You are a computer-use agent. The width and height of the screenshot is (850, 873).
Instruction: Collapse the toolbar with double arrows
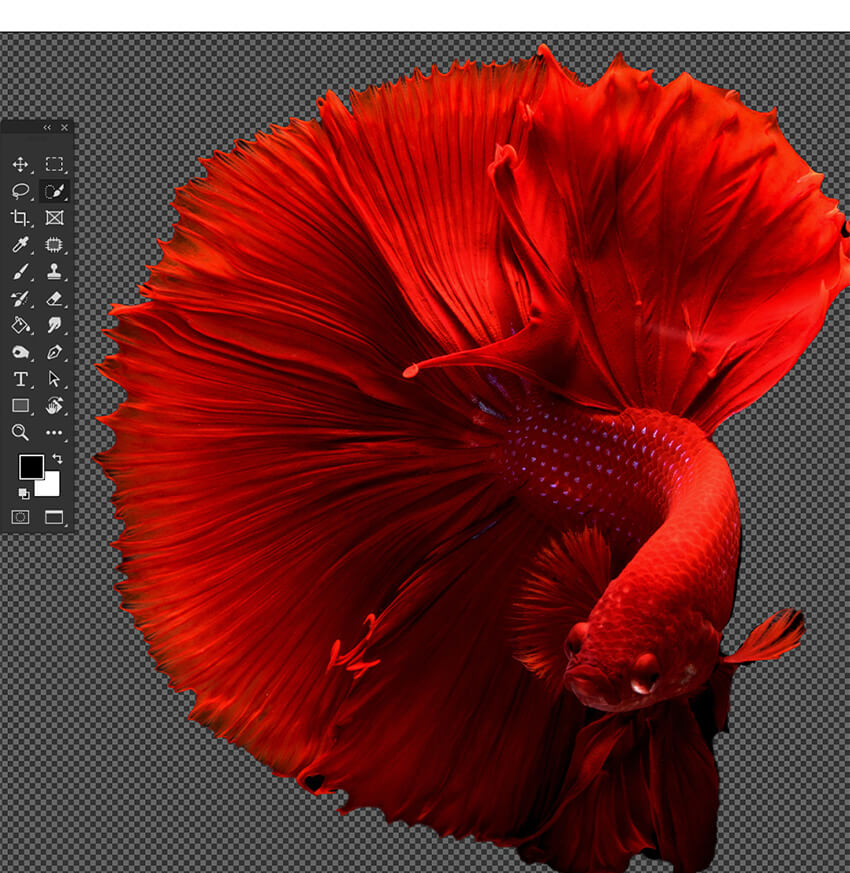point(46,128)
